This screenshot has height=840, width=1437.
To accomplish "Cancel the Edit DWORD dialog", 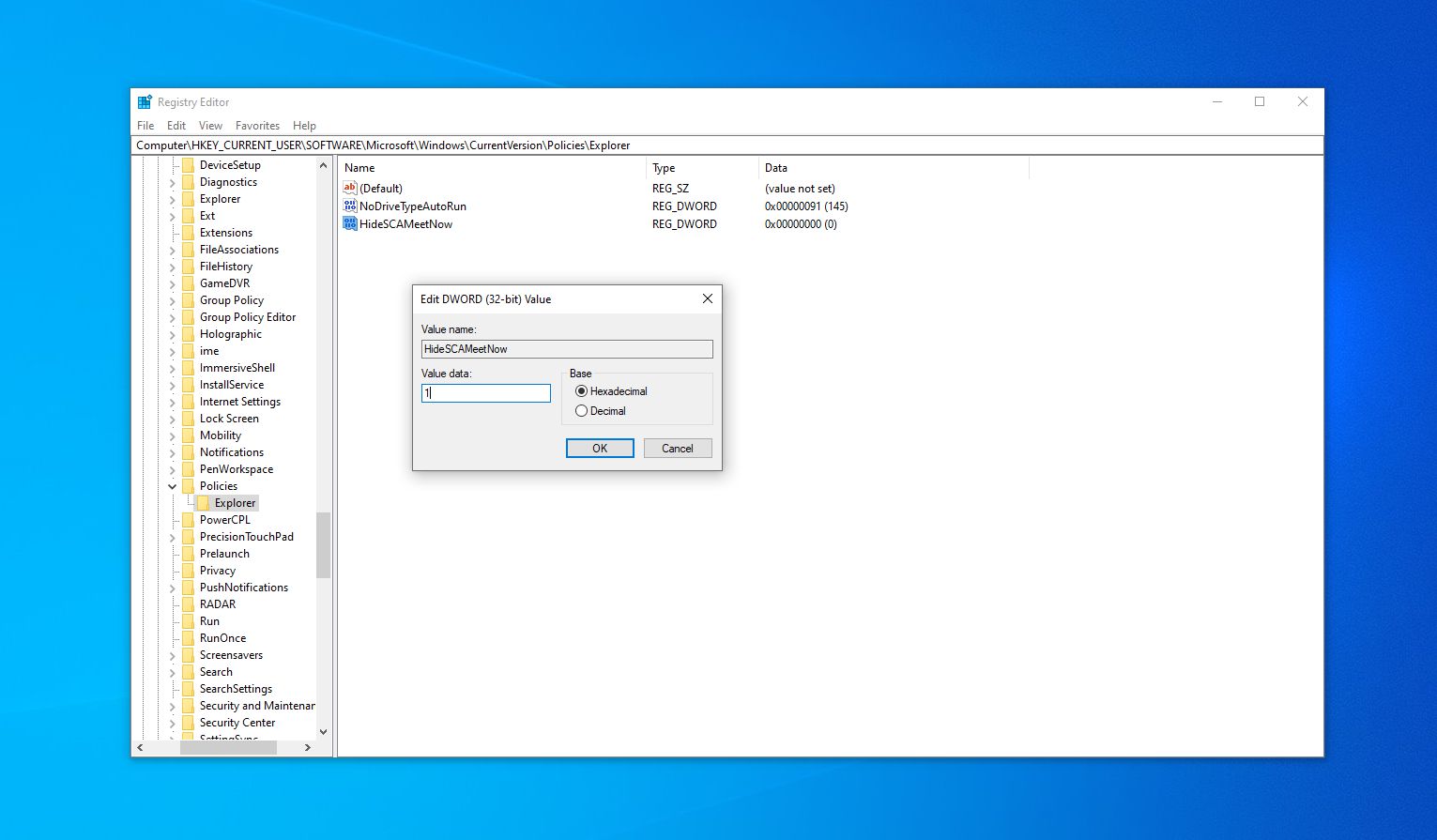I will [x=677, y=449].
